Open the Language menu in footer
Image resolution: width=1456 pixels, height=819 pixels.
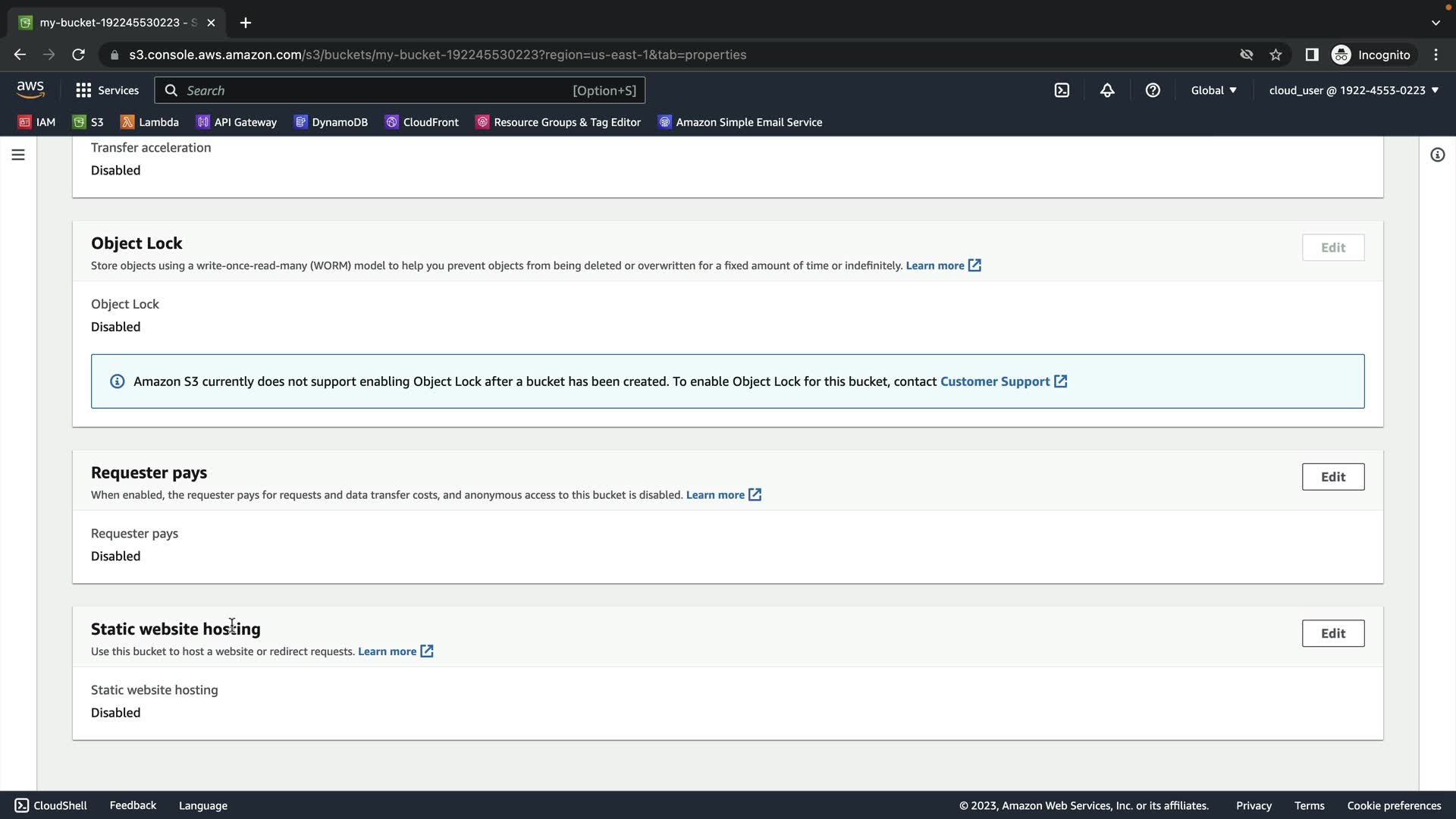click(202, 805)
